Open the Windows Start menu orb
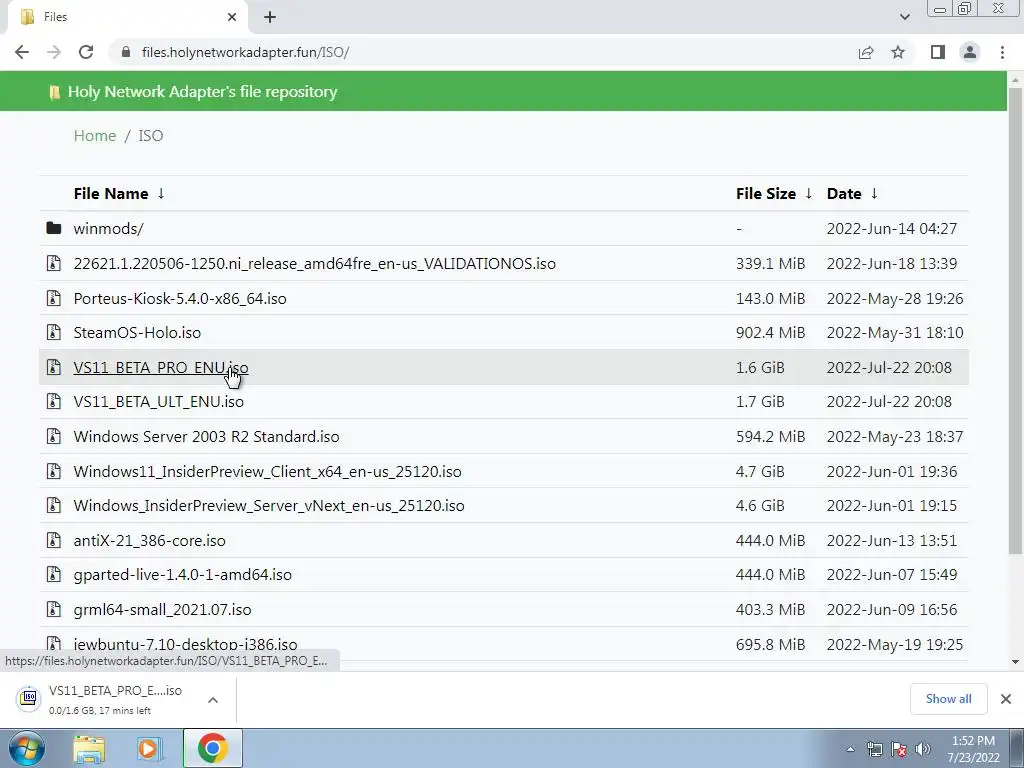 (x=26, y=748)
